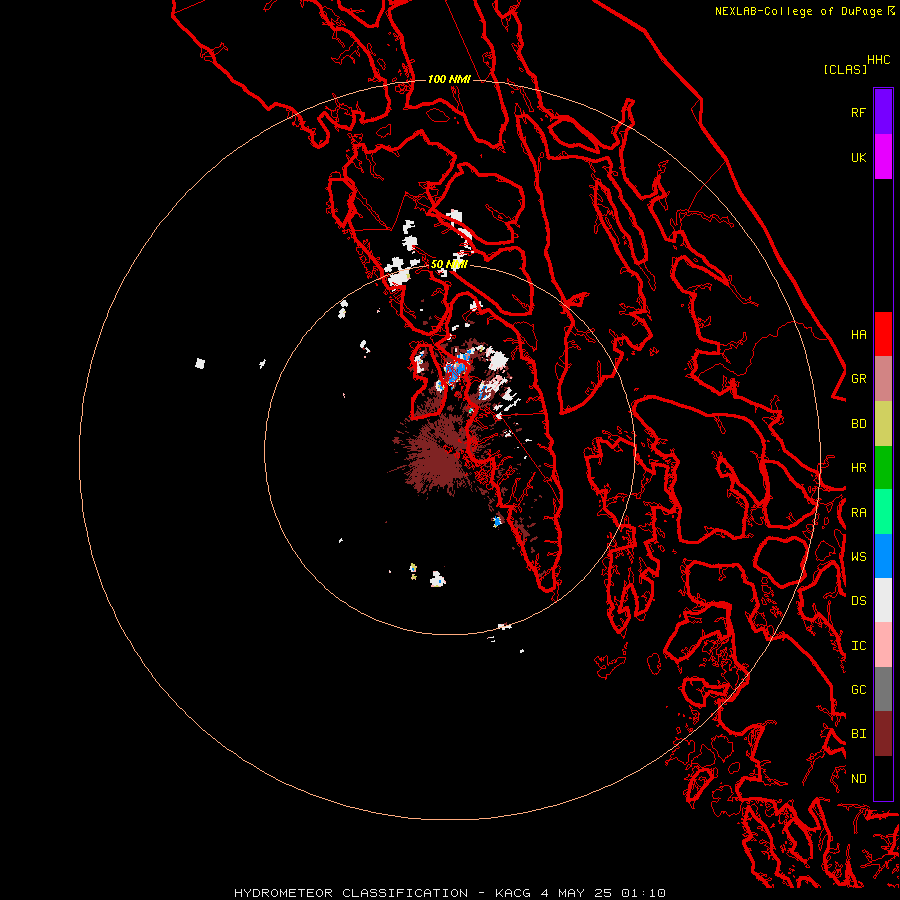Click the IC pink legend swatch
900x900 pixels.
[x=883, y=645]
